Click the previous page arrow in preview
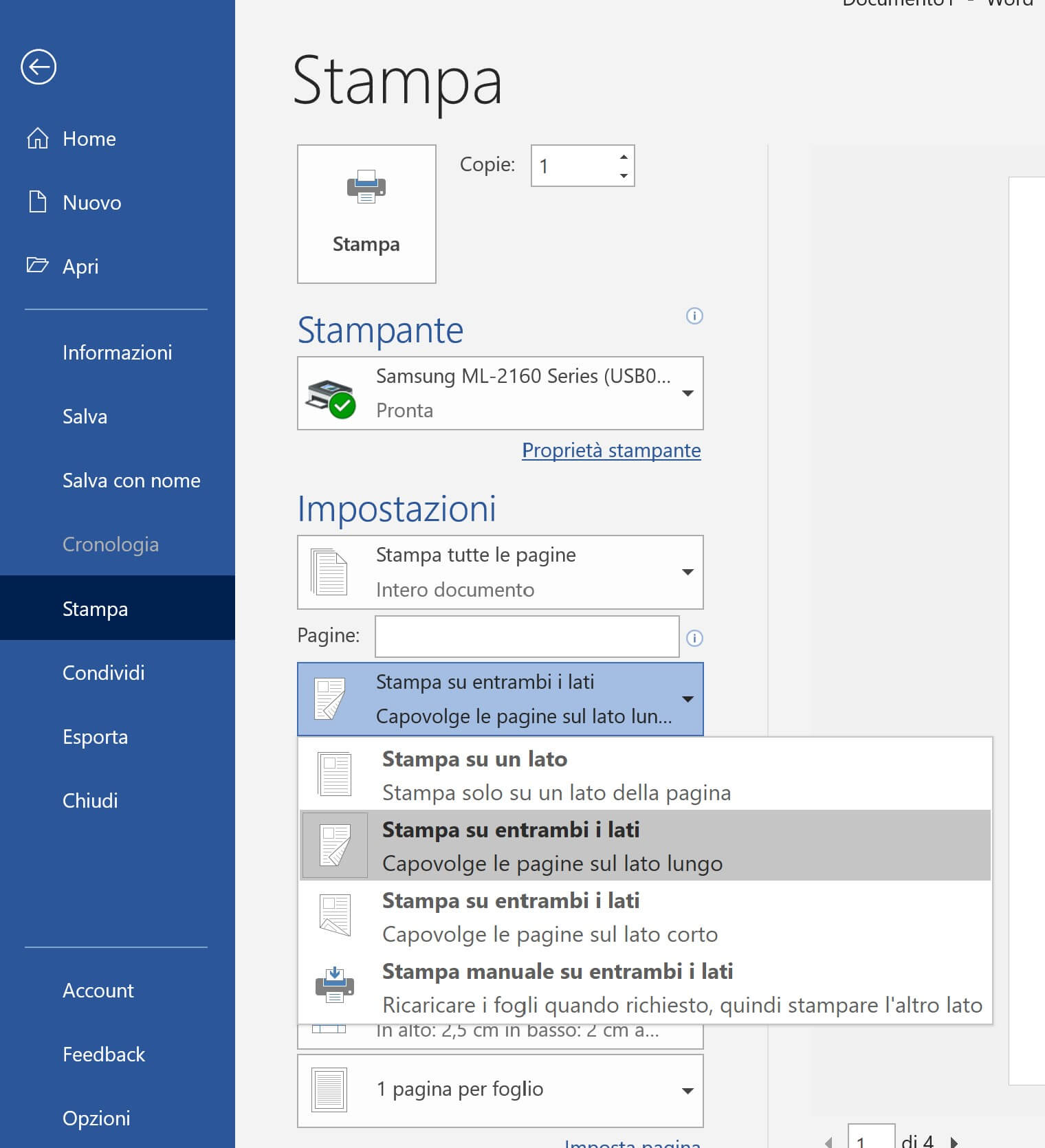Screen dimensions: 1045x1148 (829, 1141)
